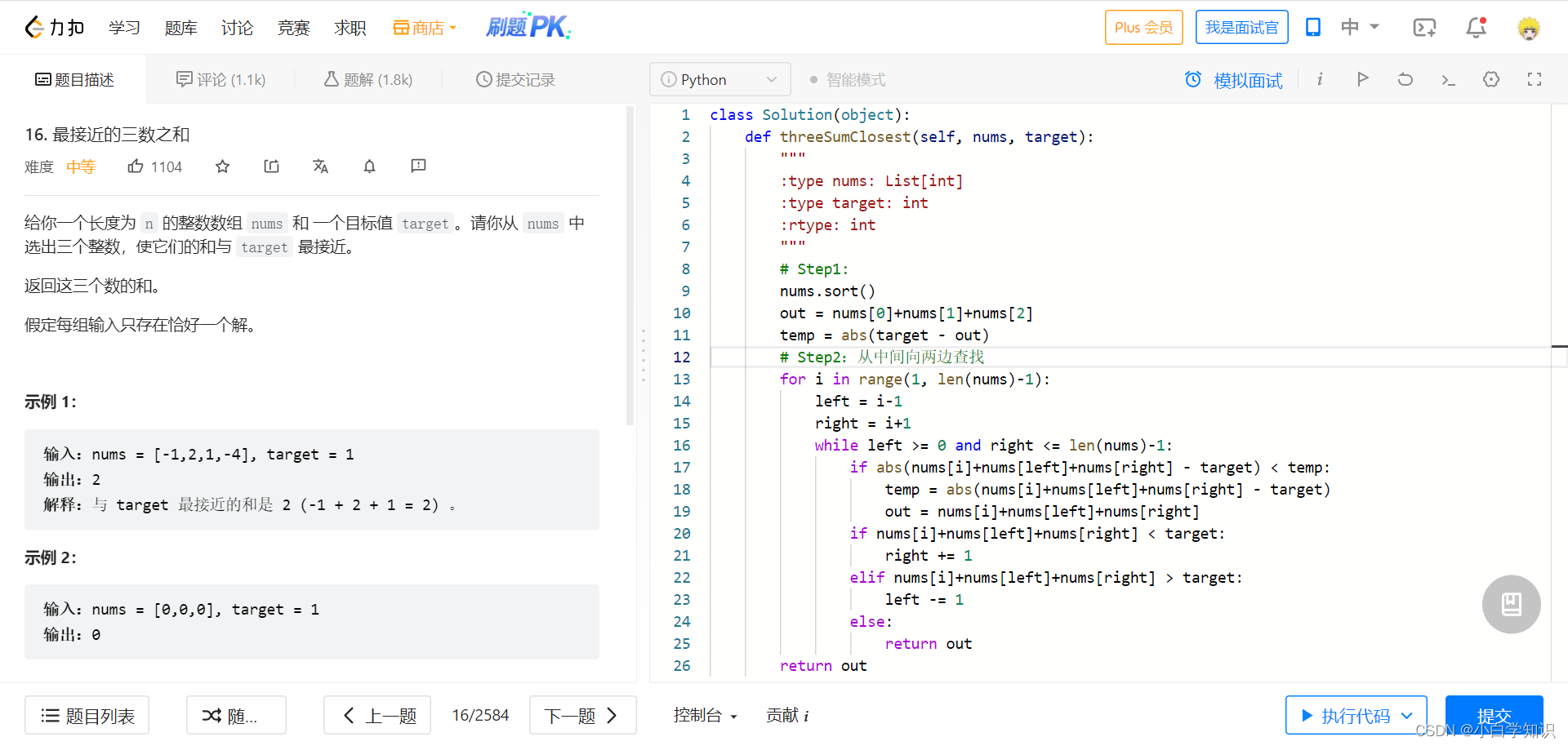Click the Plus 会员 button
The height and width of the screenshot is (746, 1568).
click(1143, 27)
